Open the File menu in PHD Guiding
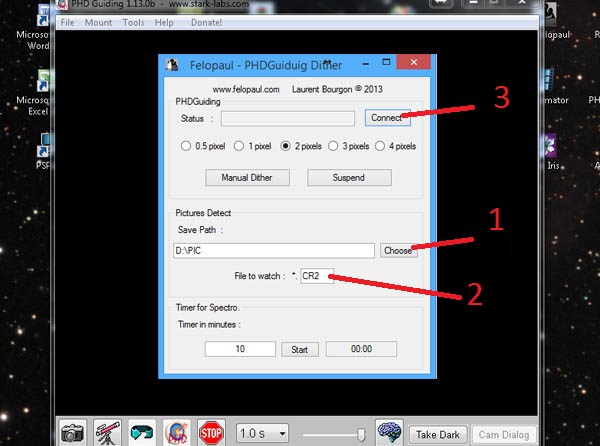600x446 pixels. 67,23
